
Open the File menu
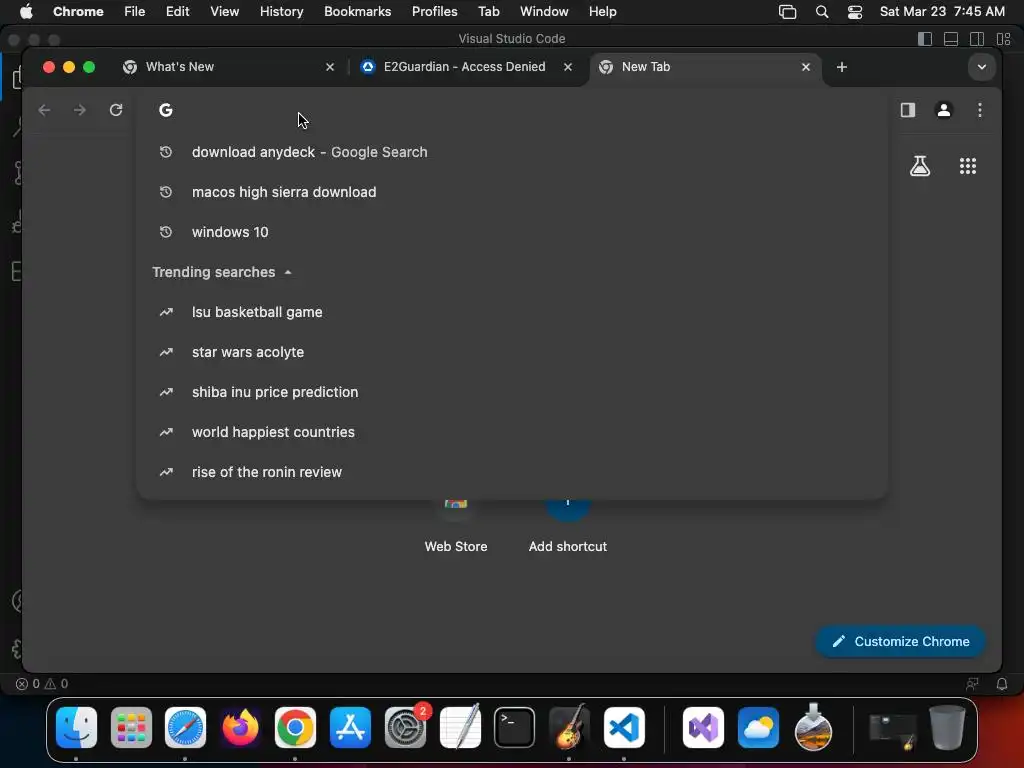click(x=135, y=12)
